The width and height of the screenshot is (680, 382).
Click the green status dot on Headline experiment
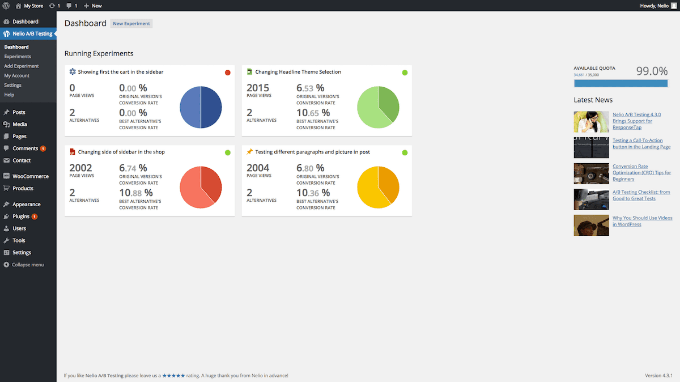pyautogui.click(x=405, y=72)
